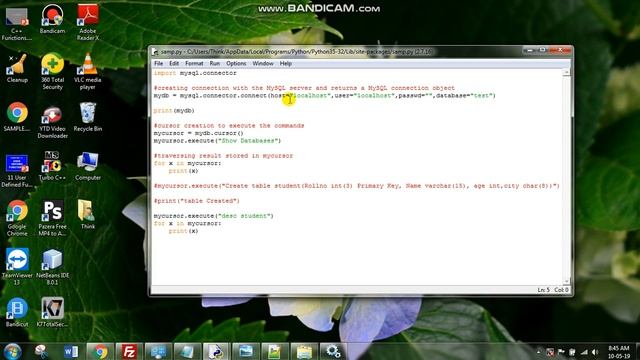
Task: Open 360 Total Security shortcut
Action: (52, 71)
